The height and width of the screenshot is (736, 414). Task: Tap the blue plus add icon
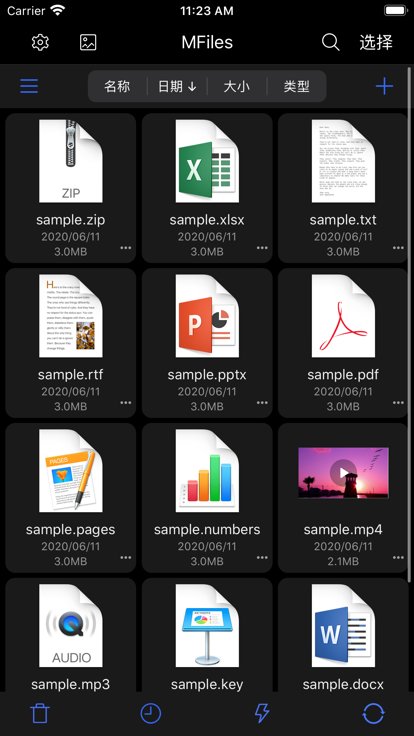(x=384, y=86)
